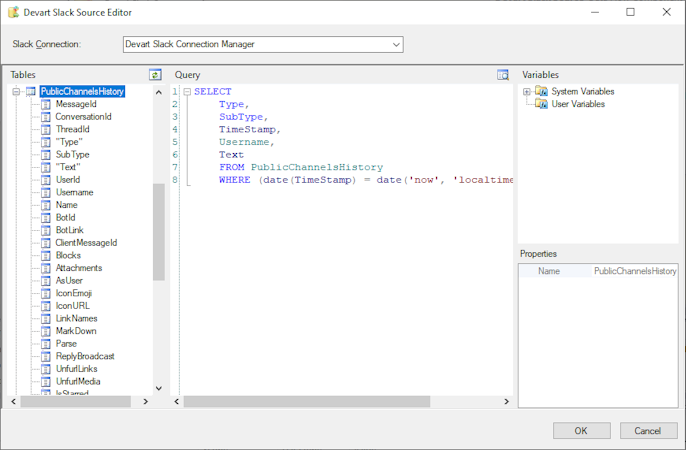Click the SubType line in query

tap(243, 117)
